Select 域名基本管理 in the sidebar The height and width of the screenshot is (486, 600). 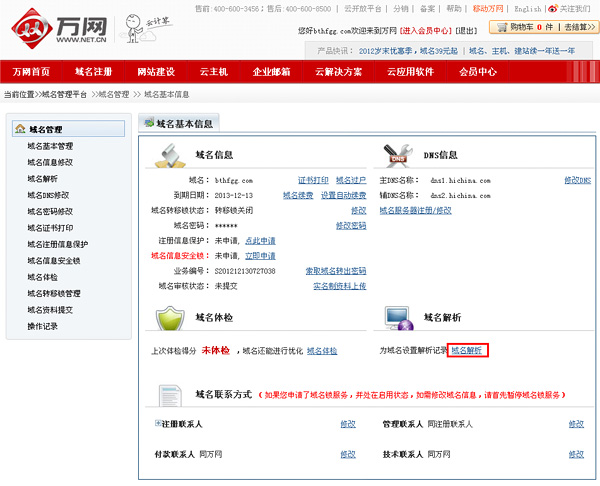tap(50, 146)
